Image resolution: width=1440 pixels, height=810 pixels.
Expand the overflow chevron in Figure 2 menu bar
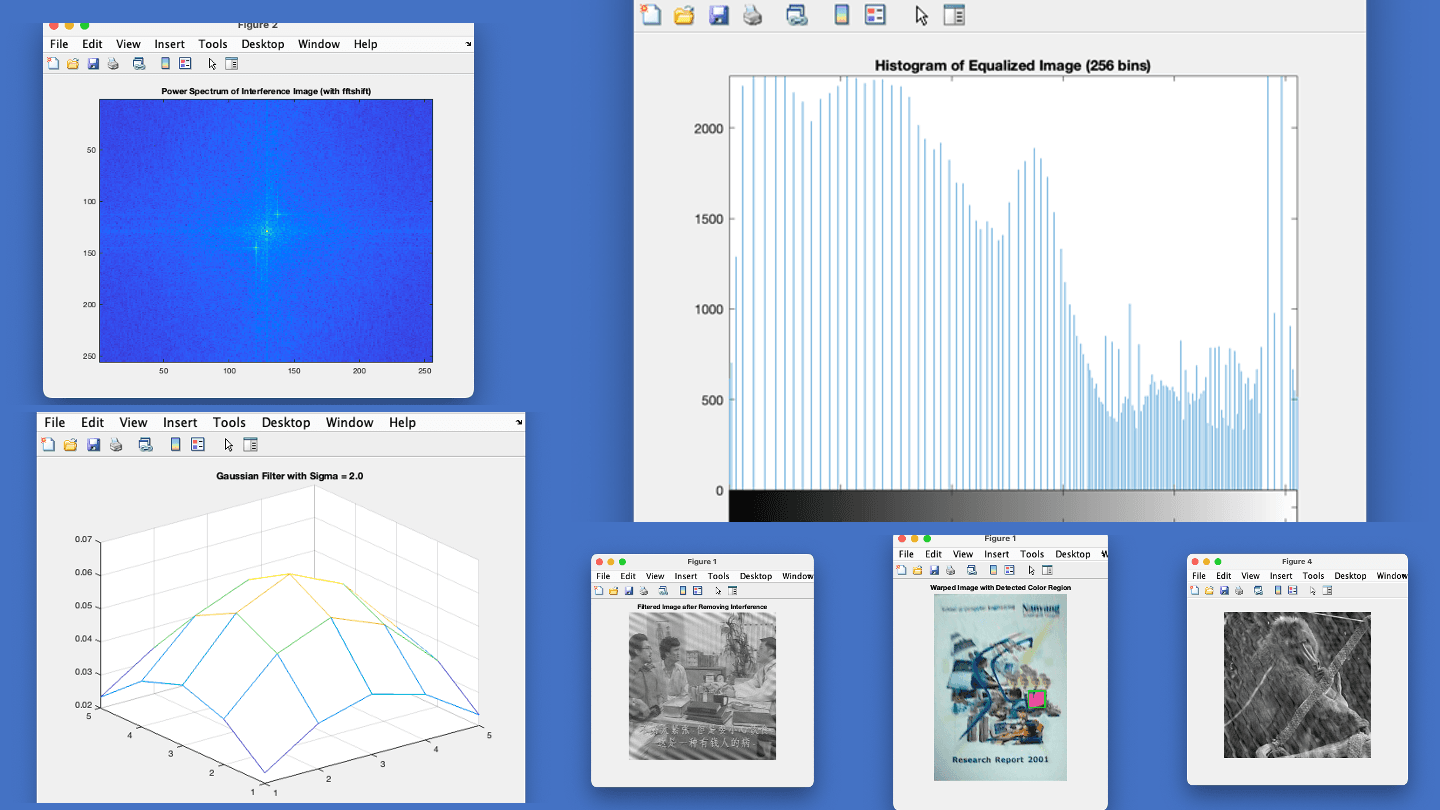[467, 44]
